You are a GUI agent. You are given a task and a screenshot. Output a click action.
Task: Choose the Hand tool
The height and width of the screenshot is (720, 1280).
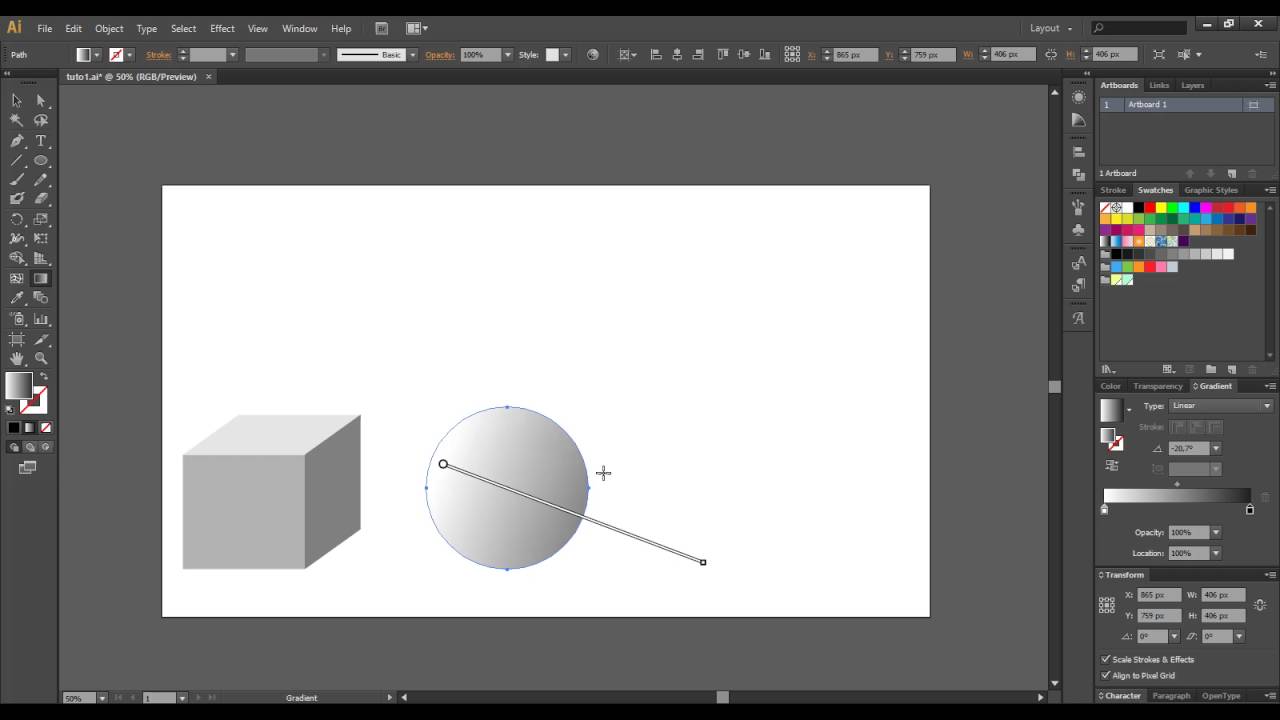pos(17,358)
